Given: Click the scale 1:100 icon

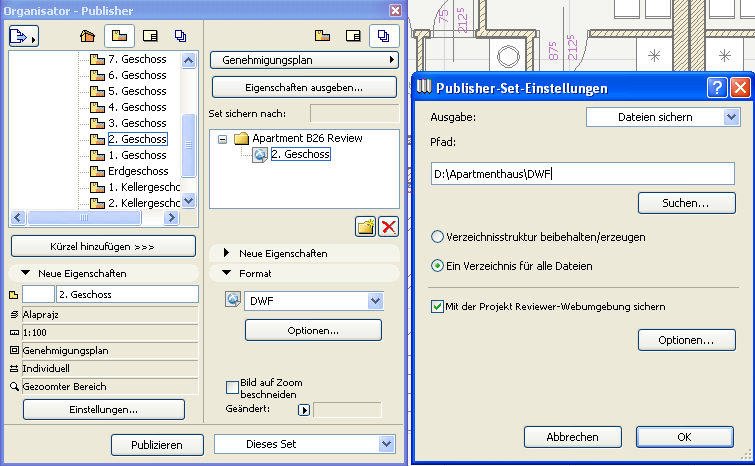Looking at the screenshot, I should pos(14,333).
